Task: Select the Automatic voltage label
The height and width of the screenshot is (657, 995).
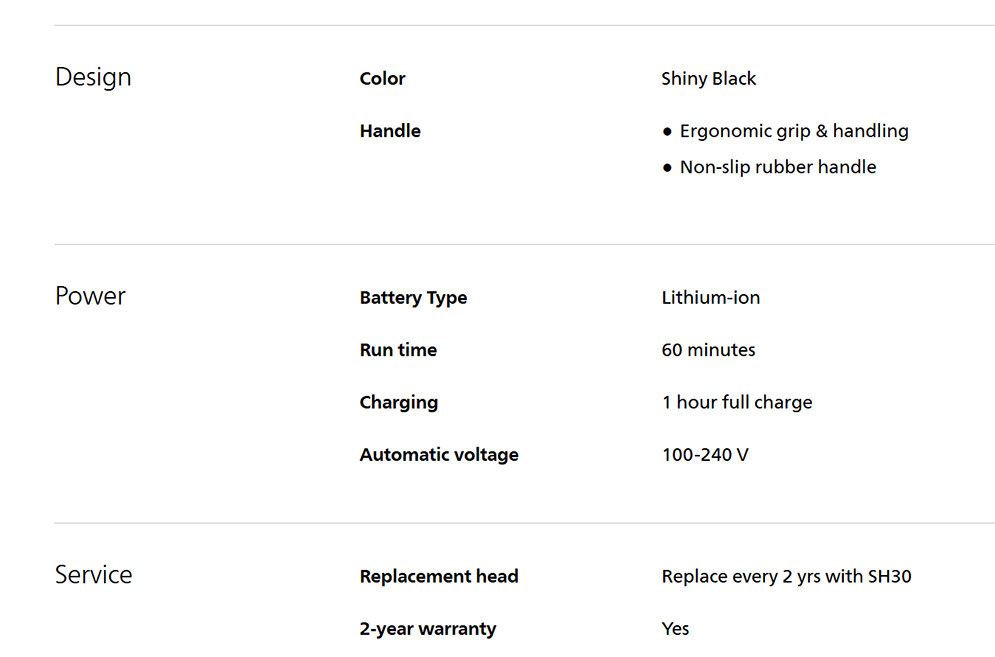Action: [x=438, y=455]
